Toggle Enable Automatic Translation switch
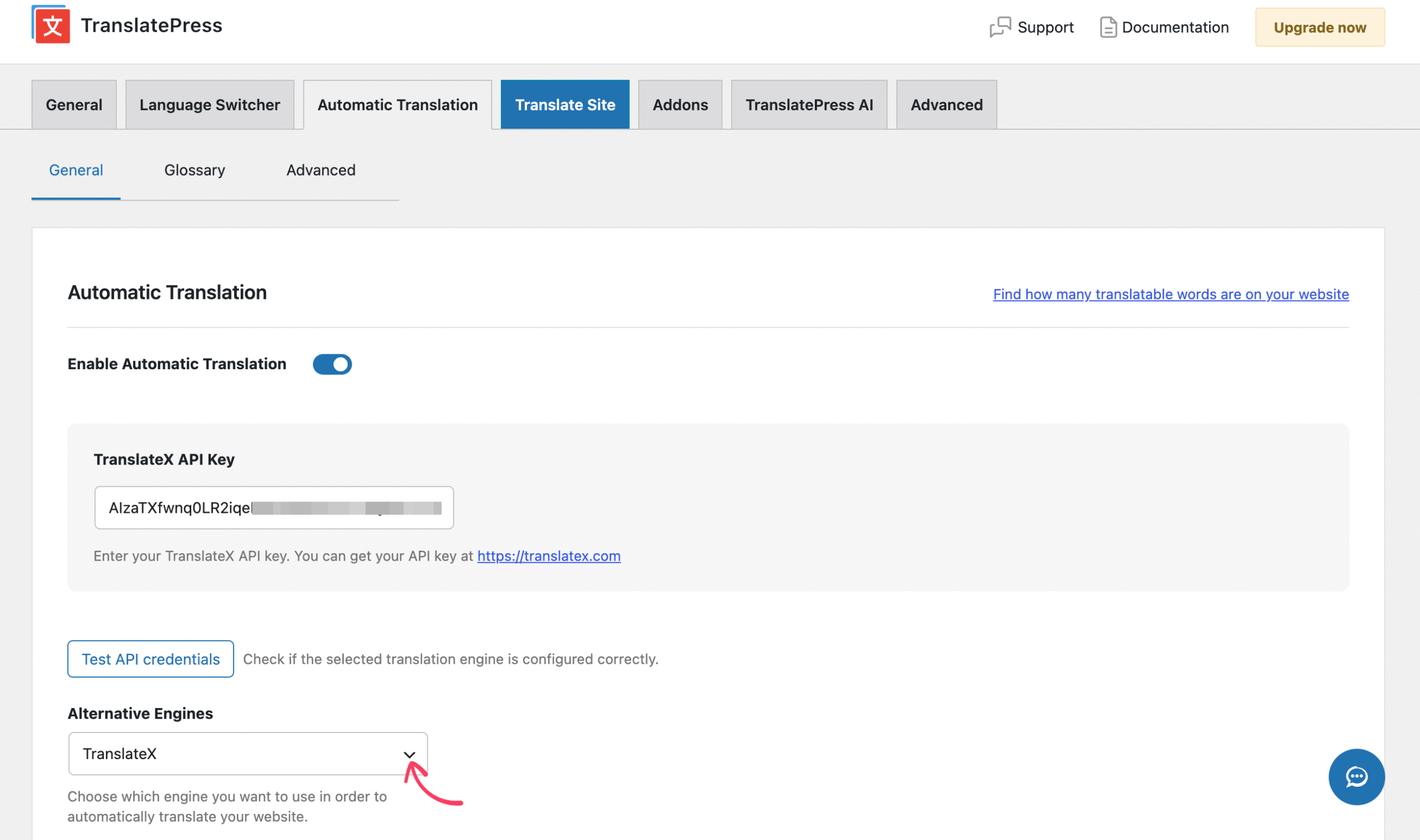The image size is (1420, 840). [332, 364]
